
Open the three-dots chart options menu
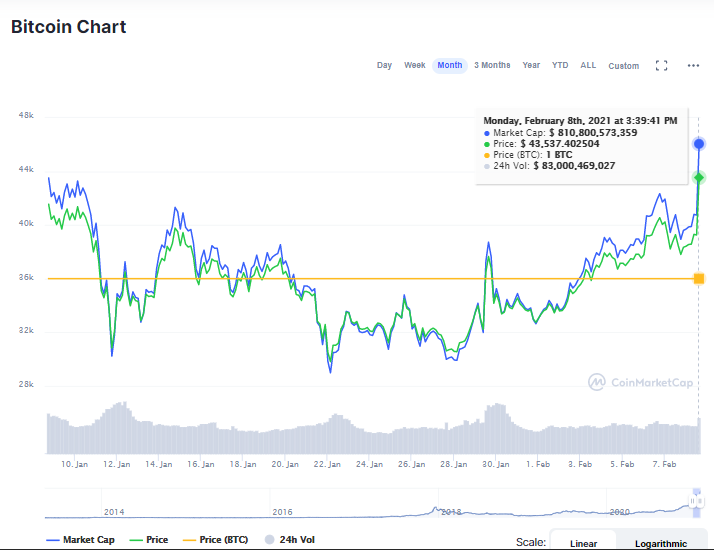coord(693,66)
